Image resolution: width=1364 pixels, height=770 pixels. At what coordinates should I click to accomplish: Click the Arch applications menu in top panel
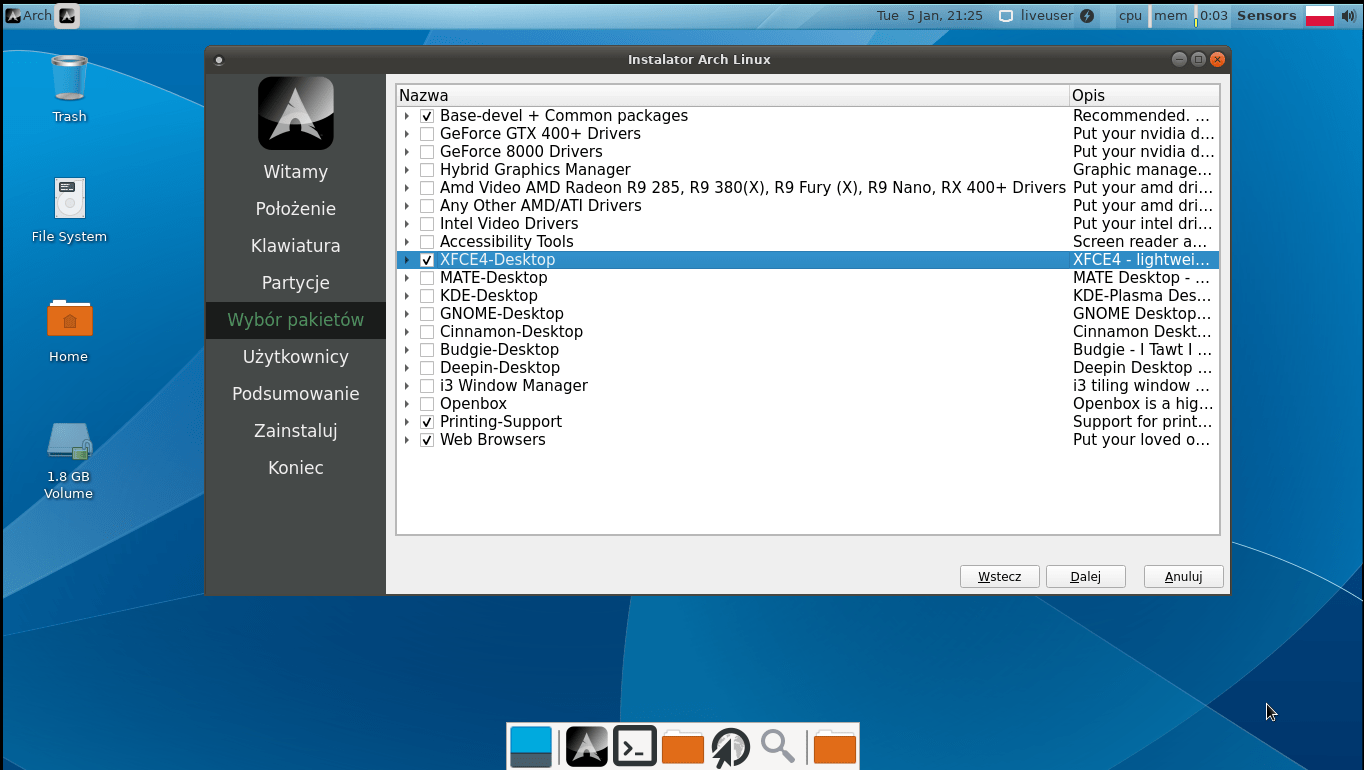pos(28,16)
